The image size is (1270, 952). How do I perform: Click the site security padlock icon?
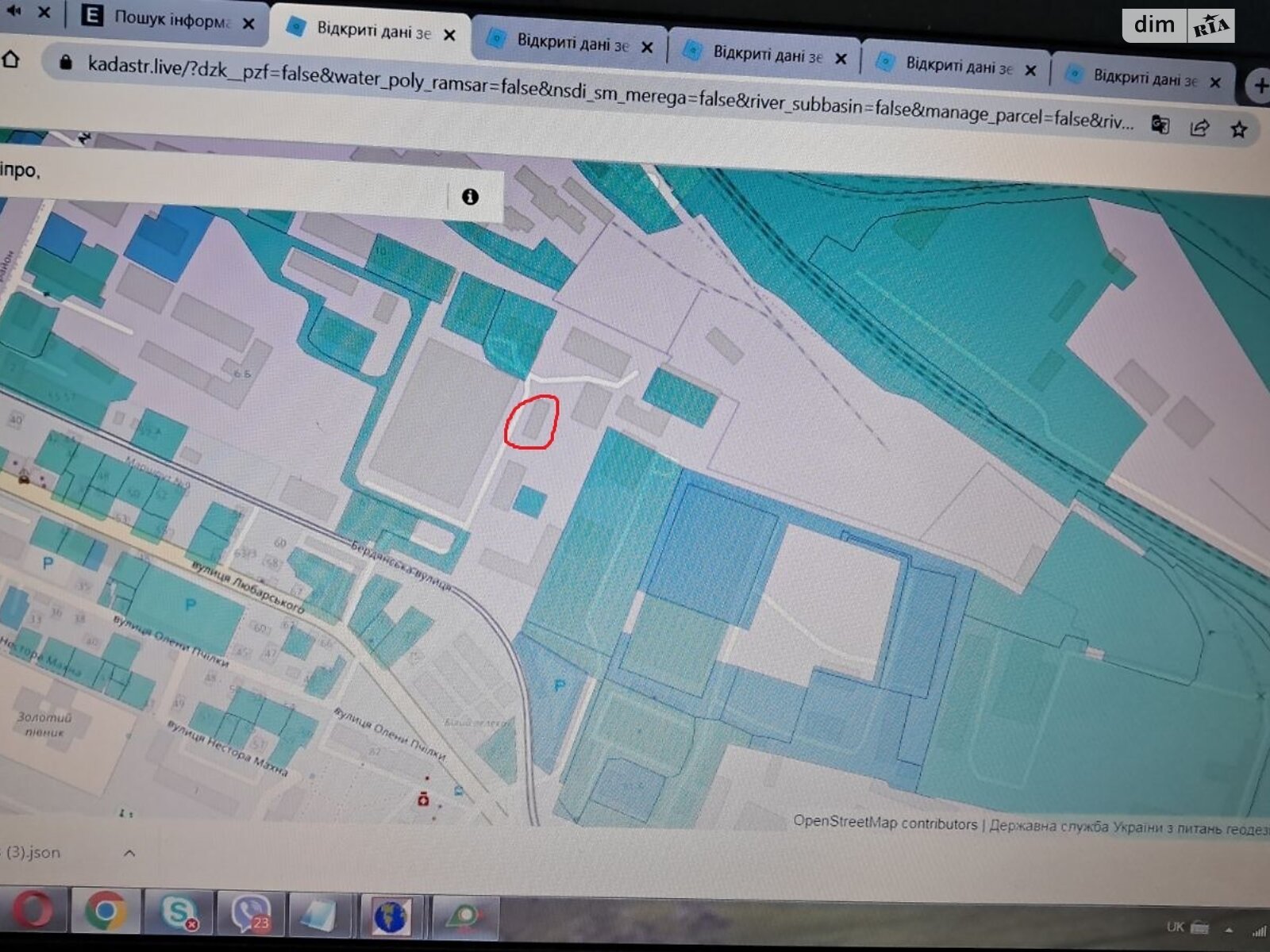[66, 63]
